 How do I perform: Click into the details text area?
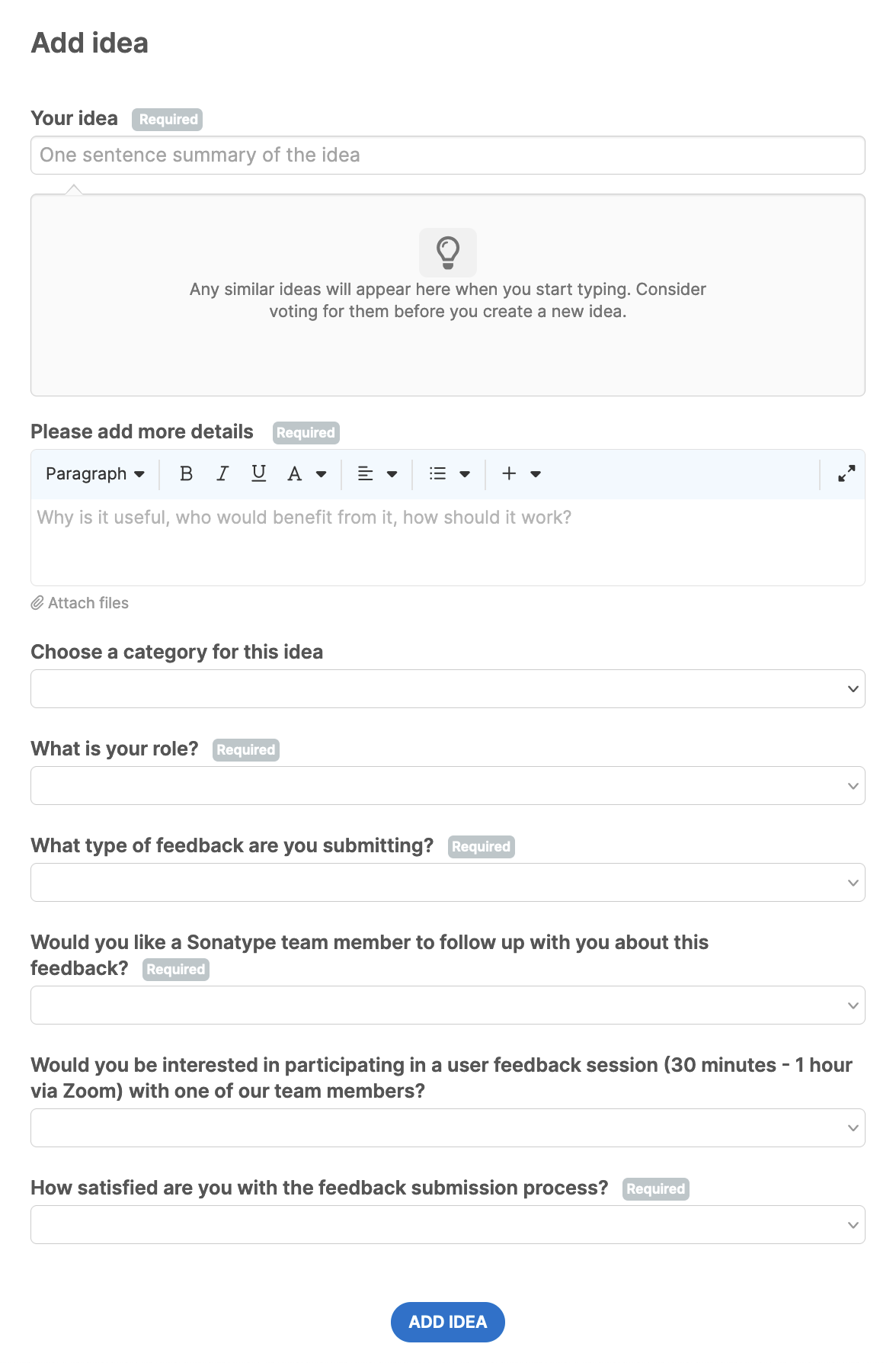pyautogui.click(x=448, y=542)
